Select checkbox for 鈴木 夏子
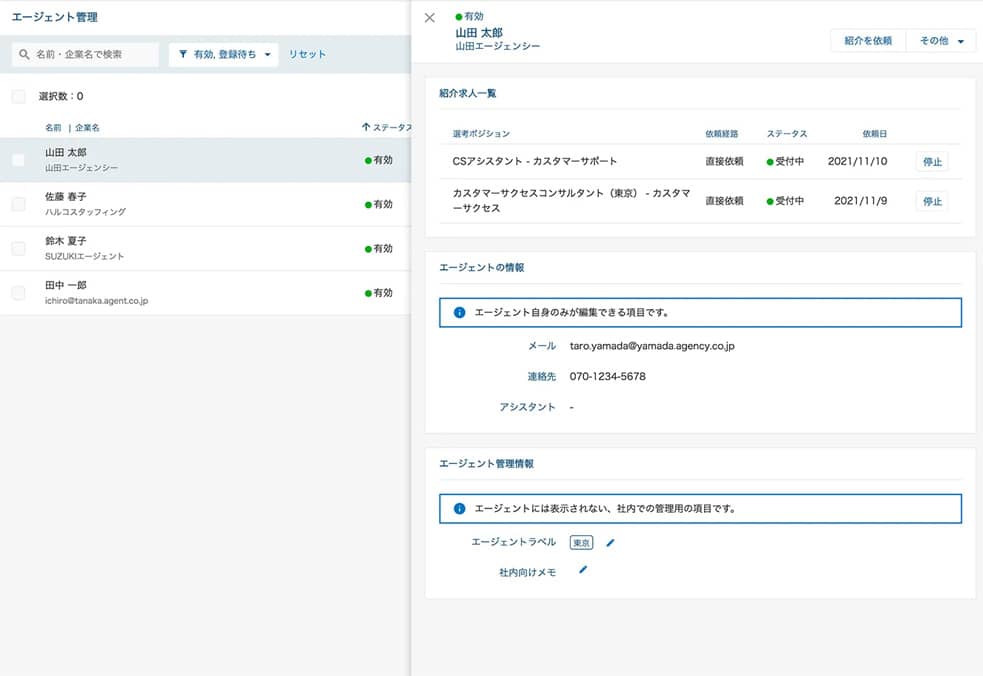Screen dimensions: 983x676 [19, 248]
